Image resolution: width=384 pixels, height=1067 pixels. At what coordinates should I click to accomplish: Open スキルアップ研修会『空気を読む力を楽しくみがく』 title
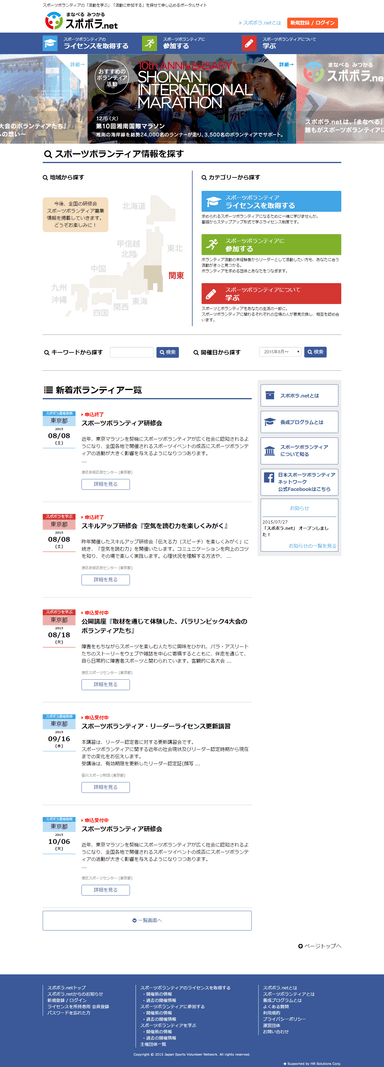[155, 526]
